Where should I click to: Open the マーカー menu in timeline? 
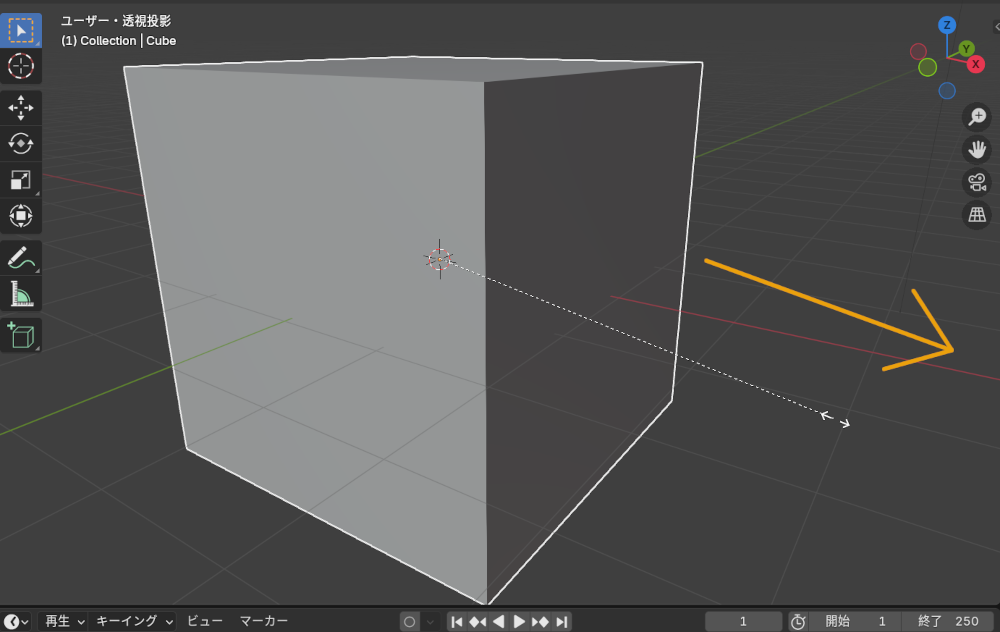pos(263,621)
